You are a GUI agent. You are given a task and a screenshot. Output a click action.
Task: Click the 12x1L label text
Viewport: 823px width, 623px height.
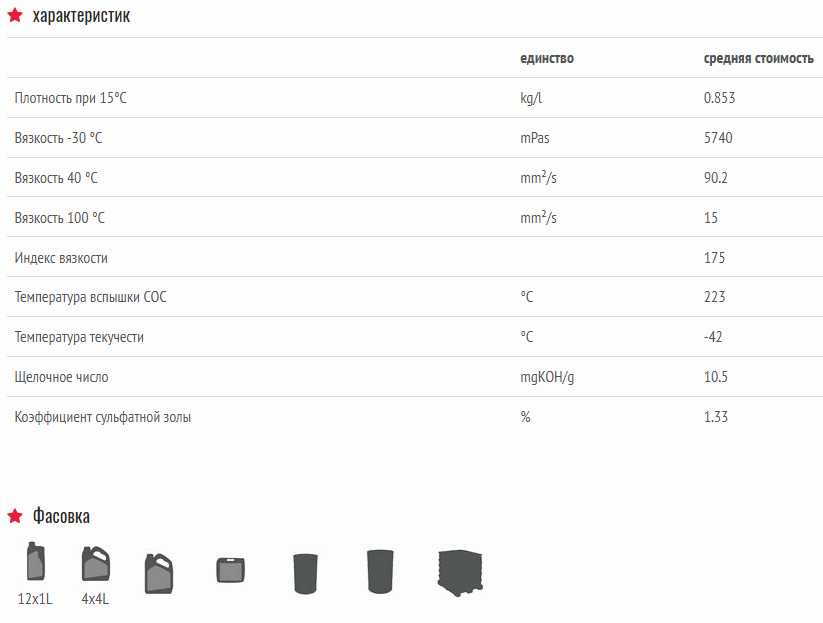[35, 599]
